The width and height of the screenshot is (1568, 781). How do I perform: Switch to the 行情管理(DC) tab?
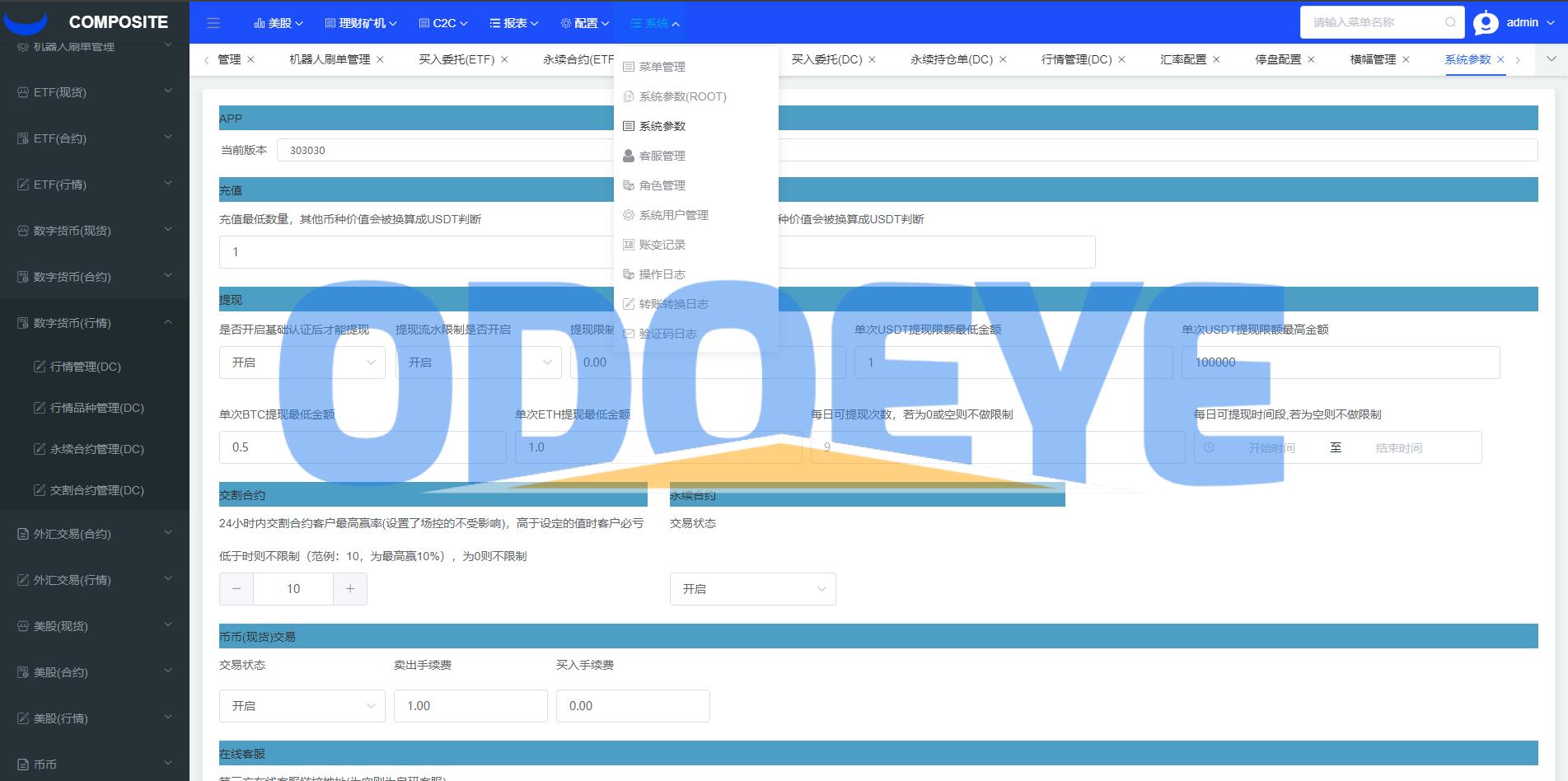click(x=1076, y=59)
